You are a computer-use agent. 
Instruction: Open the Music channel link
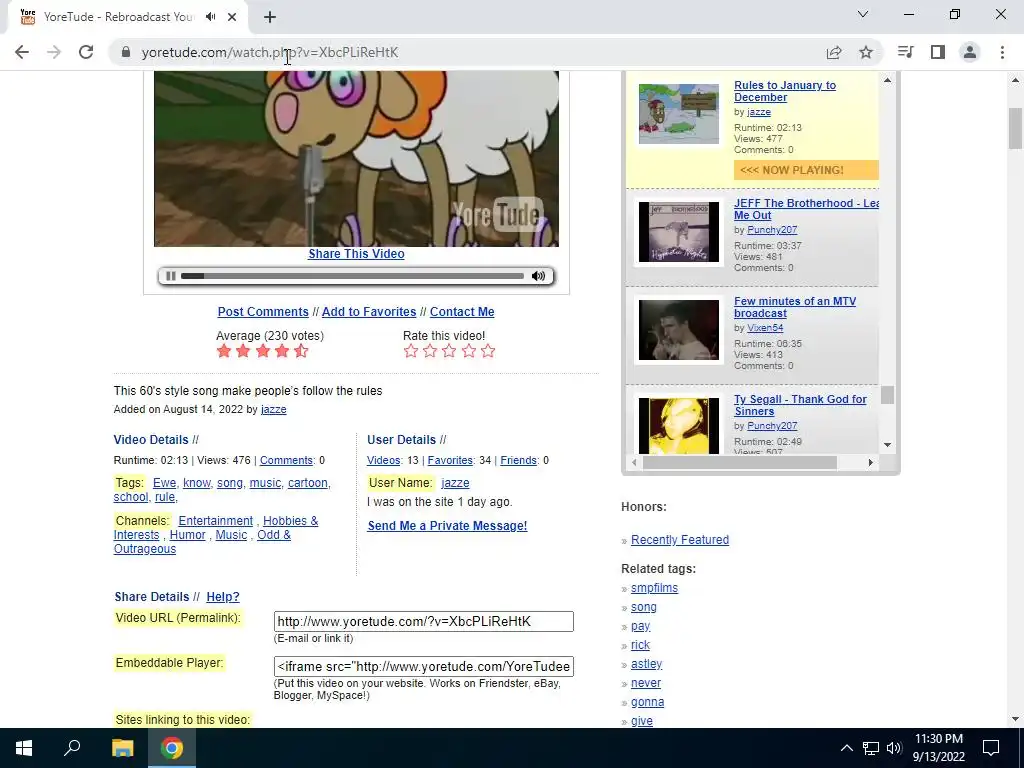coord(231,536)
